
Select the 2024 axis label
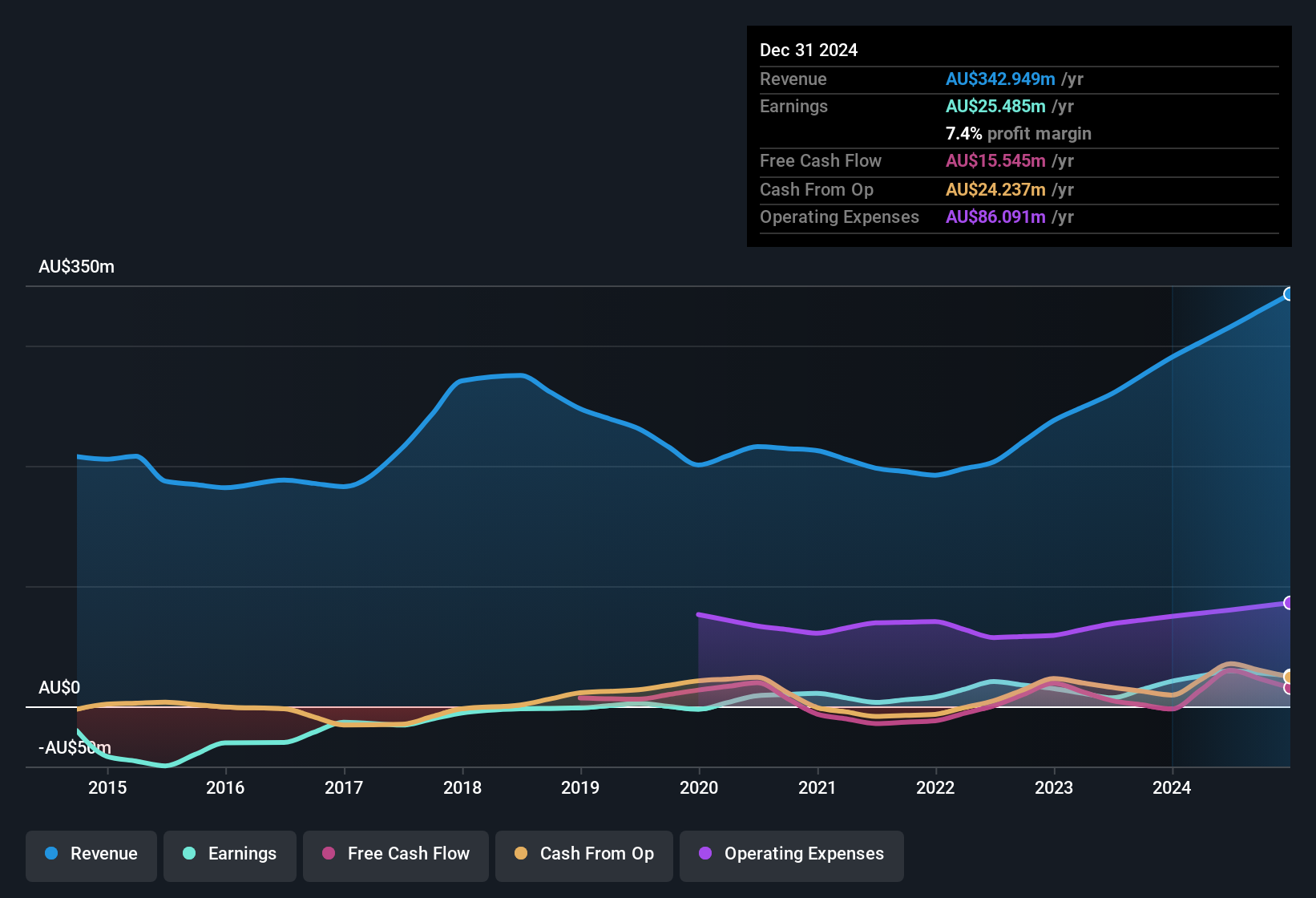[1173, 788]
